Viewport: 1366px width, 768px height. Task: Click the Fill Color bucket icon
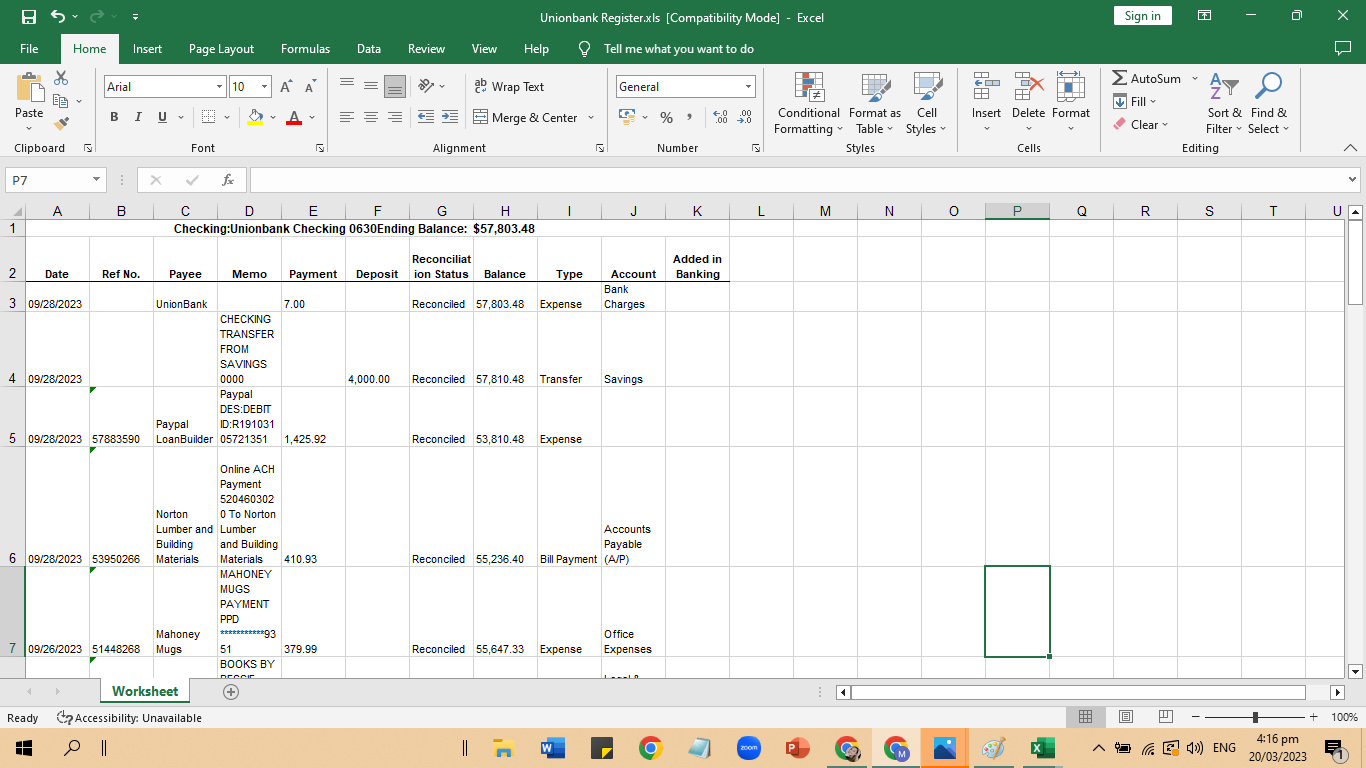(x=255, y=117)
